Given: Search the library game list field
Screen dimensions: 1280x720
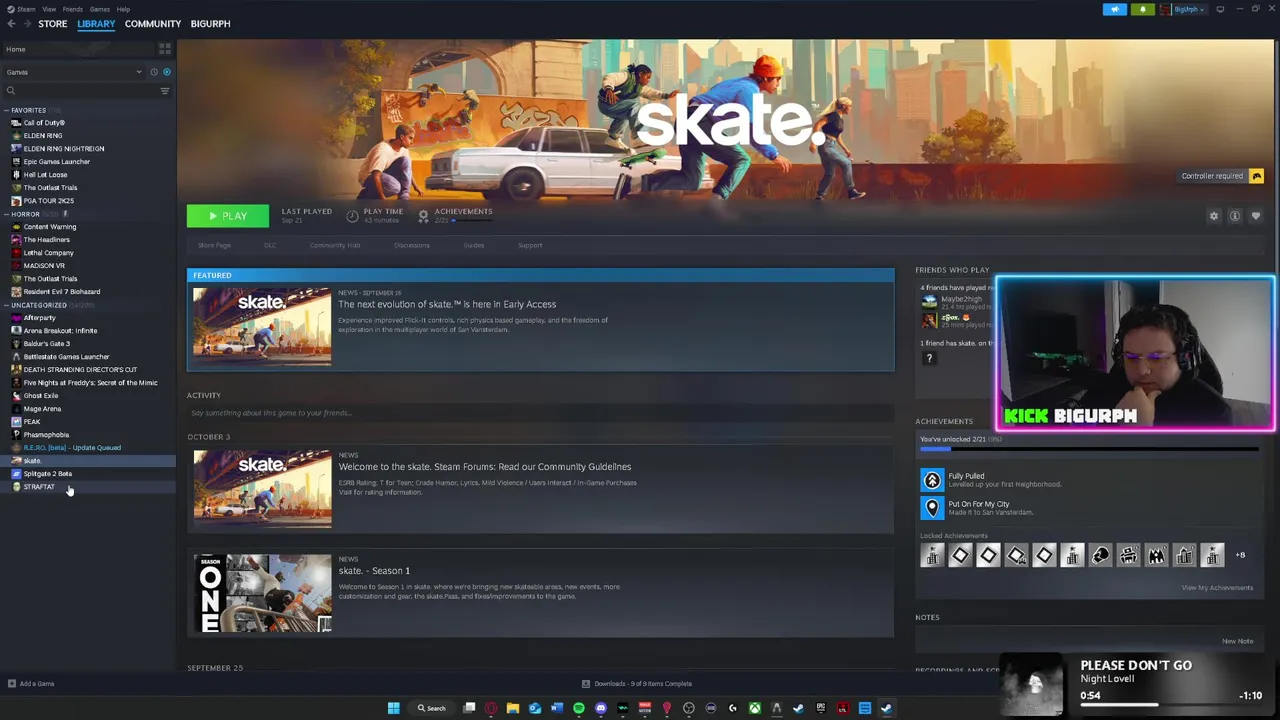Looking at the screenshot, I should tap(80, 91).
